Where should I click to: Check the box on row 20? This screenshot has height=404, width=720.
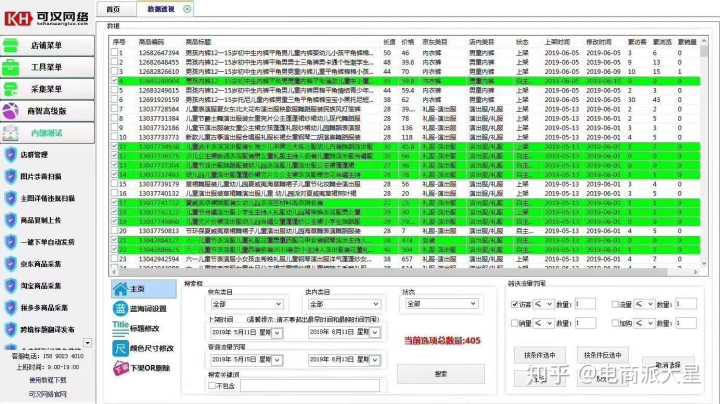pyautogui.click(x=114, y=231)
